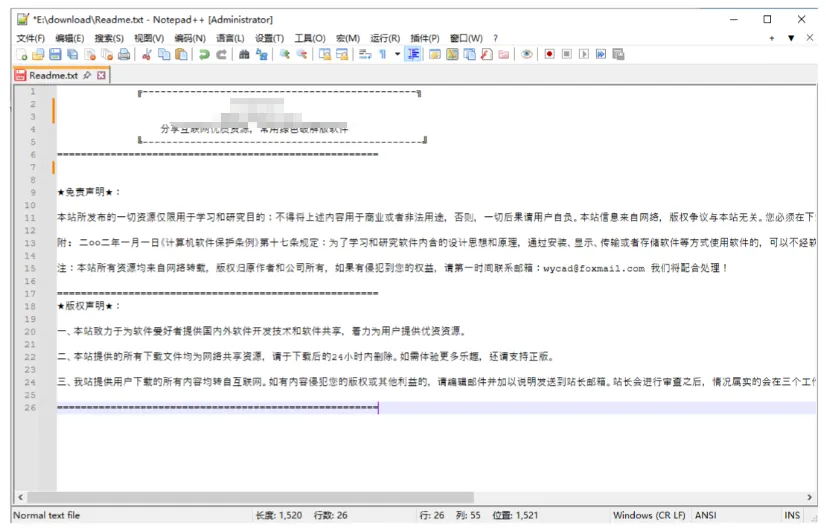This screenshot has width=826, height=531.
Task: Click Windows (CR LF) in status bar
Action: click(x=649, y=515)
